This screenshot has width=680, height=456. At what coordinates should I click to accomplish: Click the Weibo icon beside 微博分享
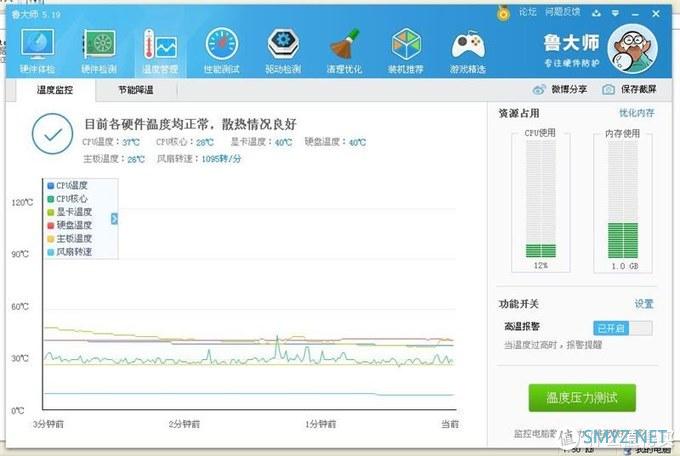539,90
